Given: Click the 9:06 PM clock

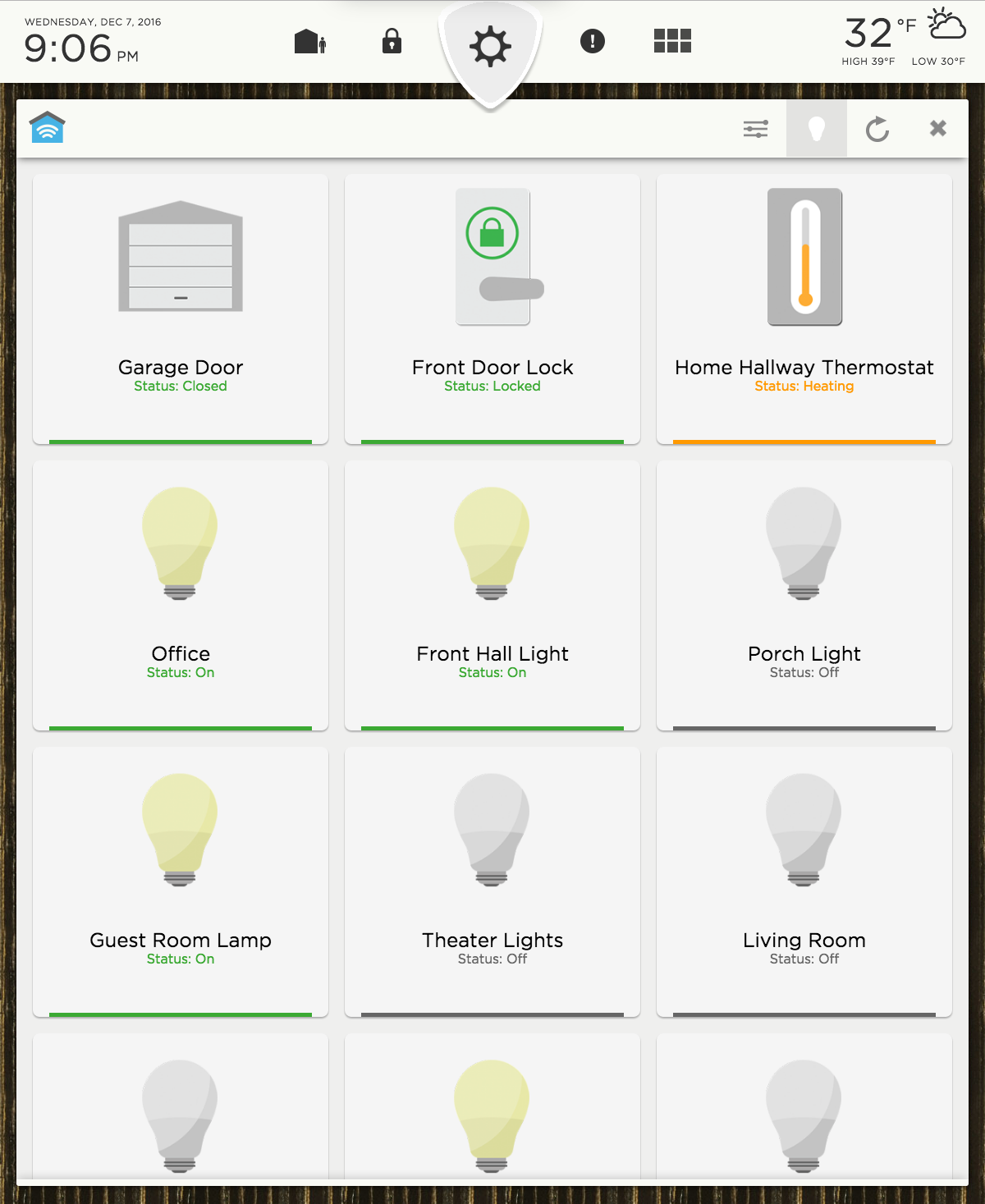Looking at the screenshot, I should (81, 48).
